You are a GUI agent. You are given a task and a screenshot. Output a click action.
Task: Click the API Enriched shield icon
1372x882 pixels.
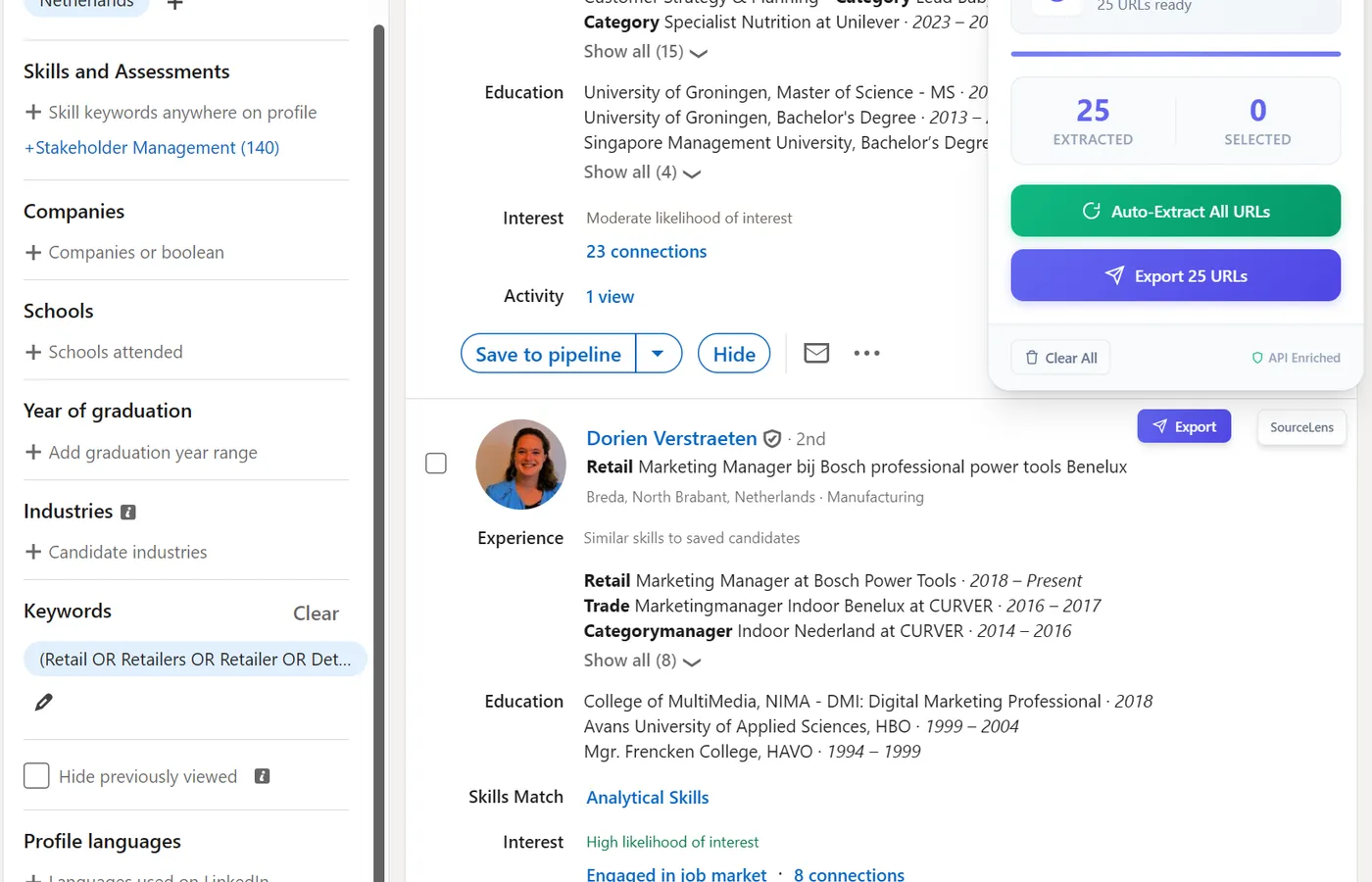[x=1256, y=358]
